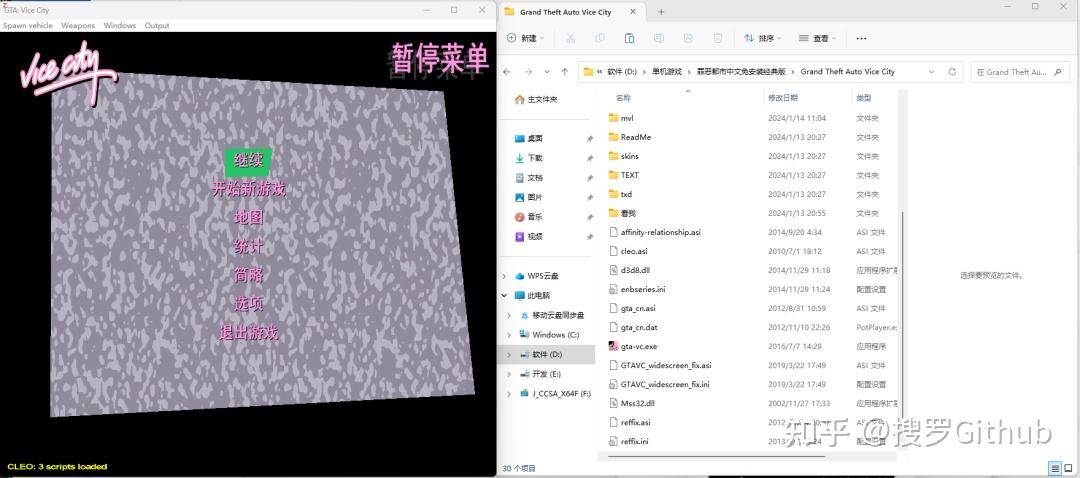Click the 软件 (D:) breadcrumb segment

click(622, 72)
